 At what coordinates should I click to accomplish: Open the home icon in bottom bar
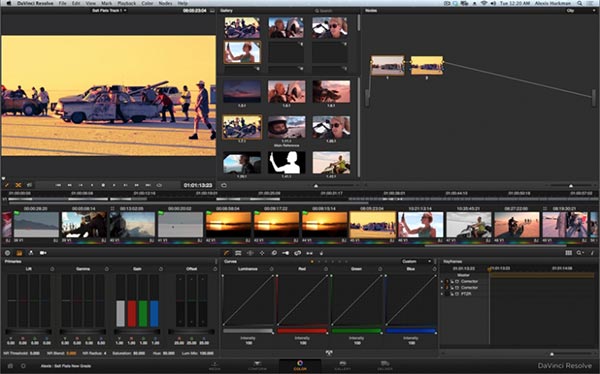(x=10, y=366)
